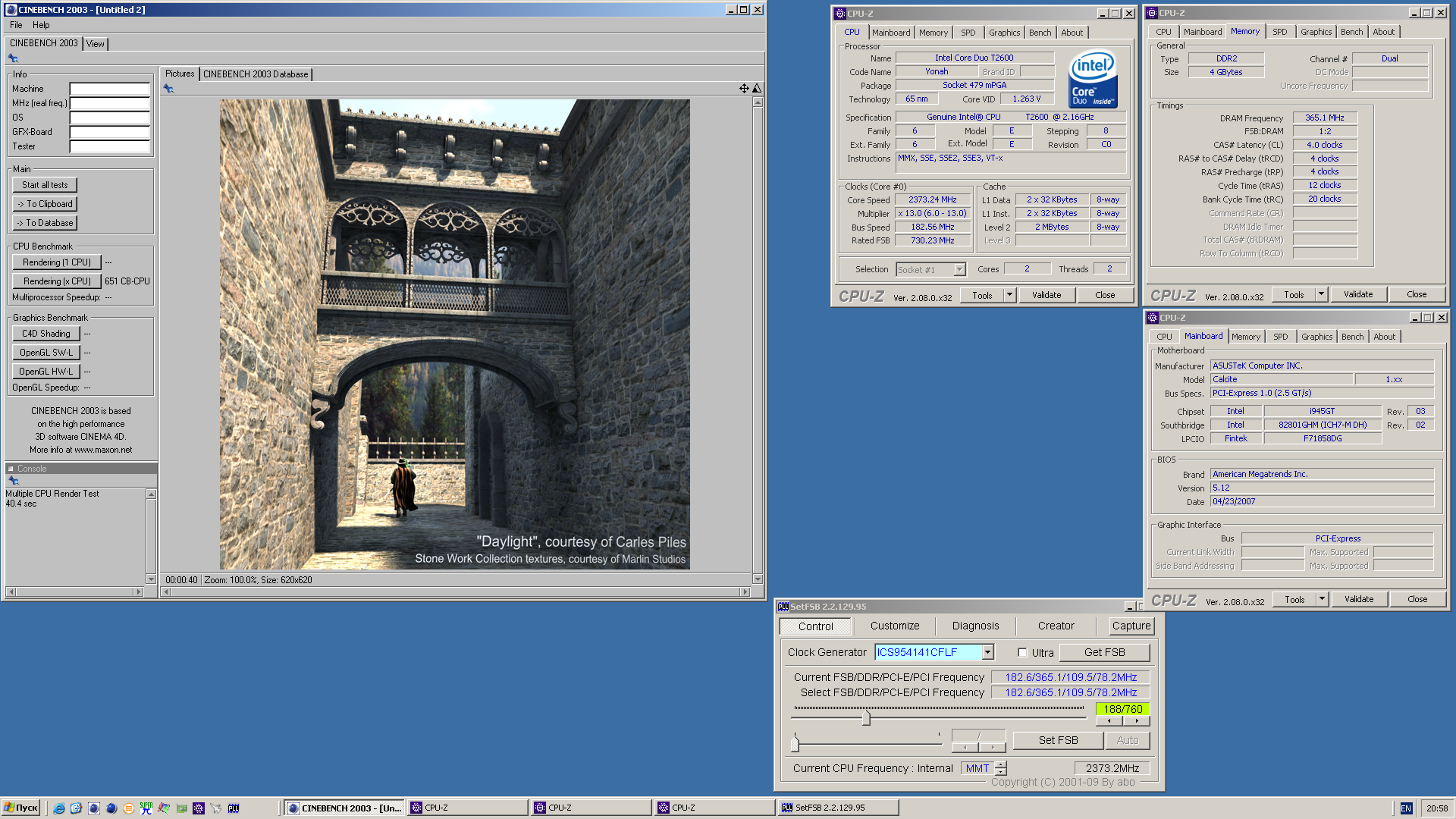Click the Get FSB button

pos(1104,652)
